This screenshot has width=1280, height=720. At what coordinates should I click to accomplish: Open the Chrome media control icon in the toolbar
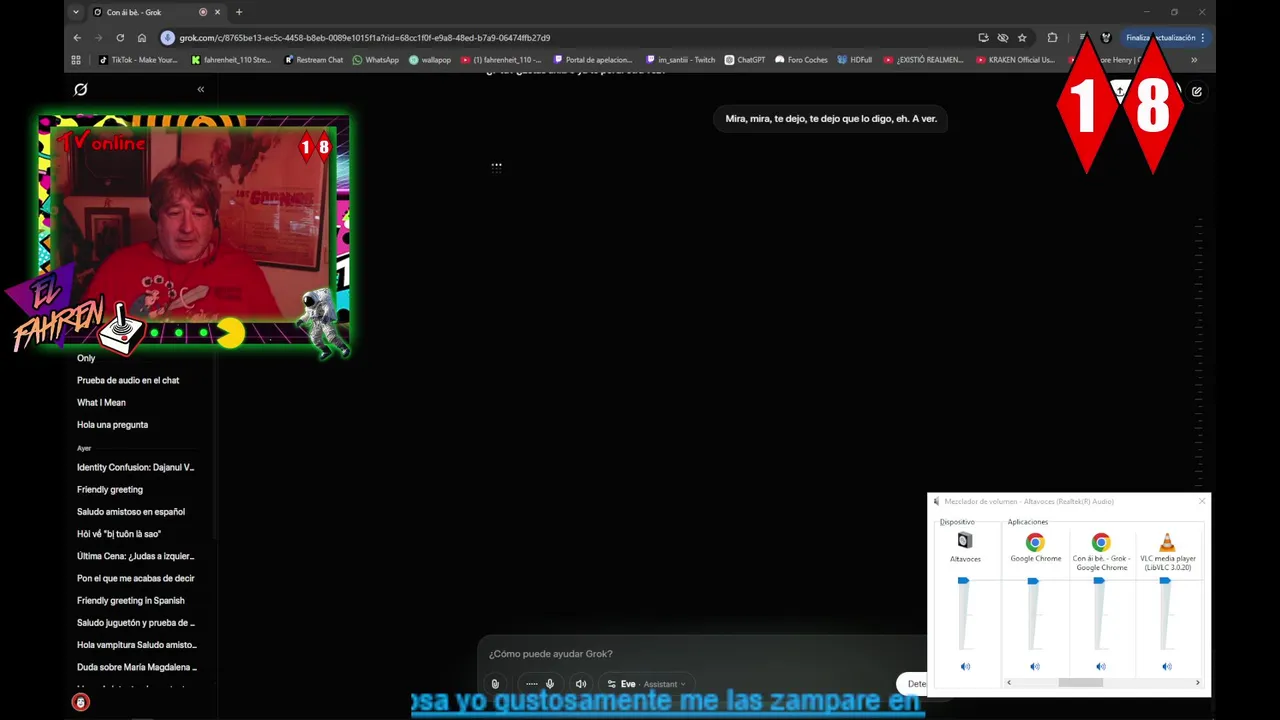(x=1082, y=38)
